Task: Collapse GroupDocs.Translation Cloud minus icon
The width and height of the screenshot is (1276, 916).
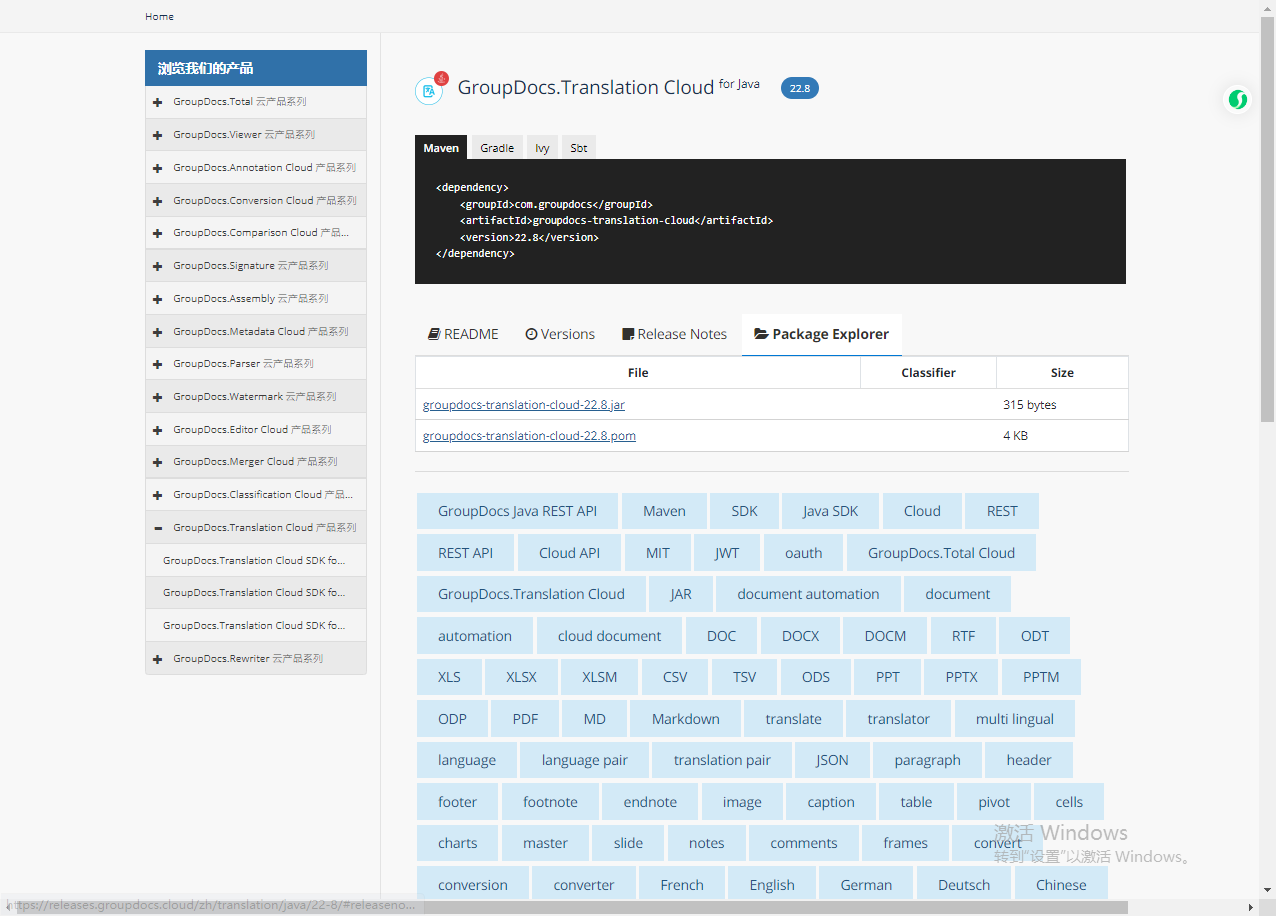Action: 157,528
